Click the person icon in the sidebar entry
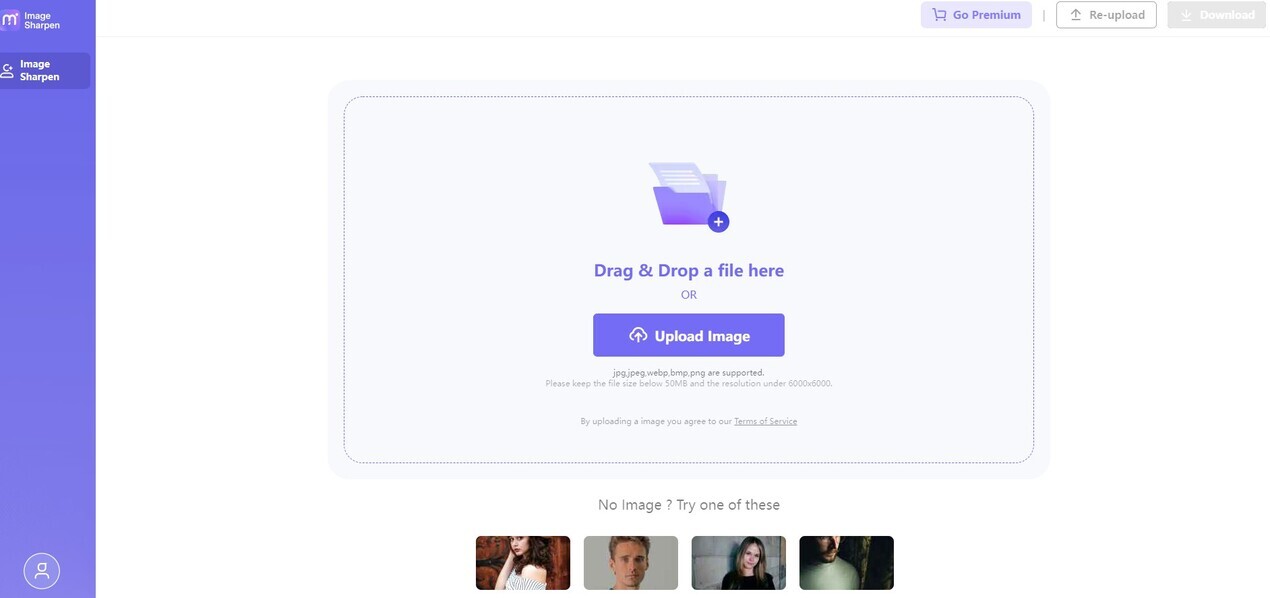Image resolution: width=1270 pixels, height=598 pixels. coord(8,71)
